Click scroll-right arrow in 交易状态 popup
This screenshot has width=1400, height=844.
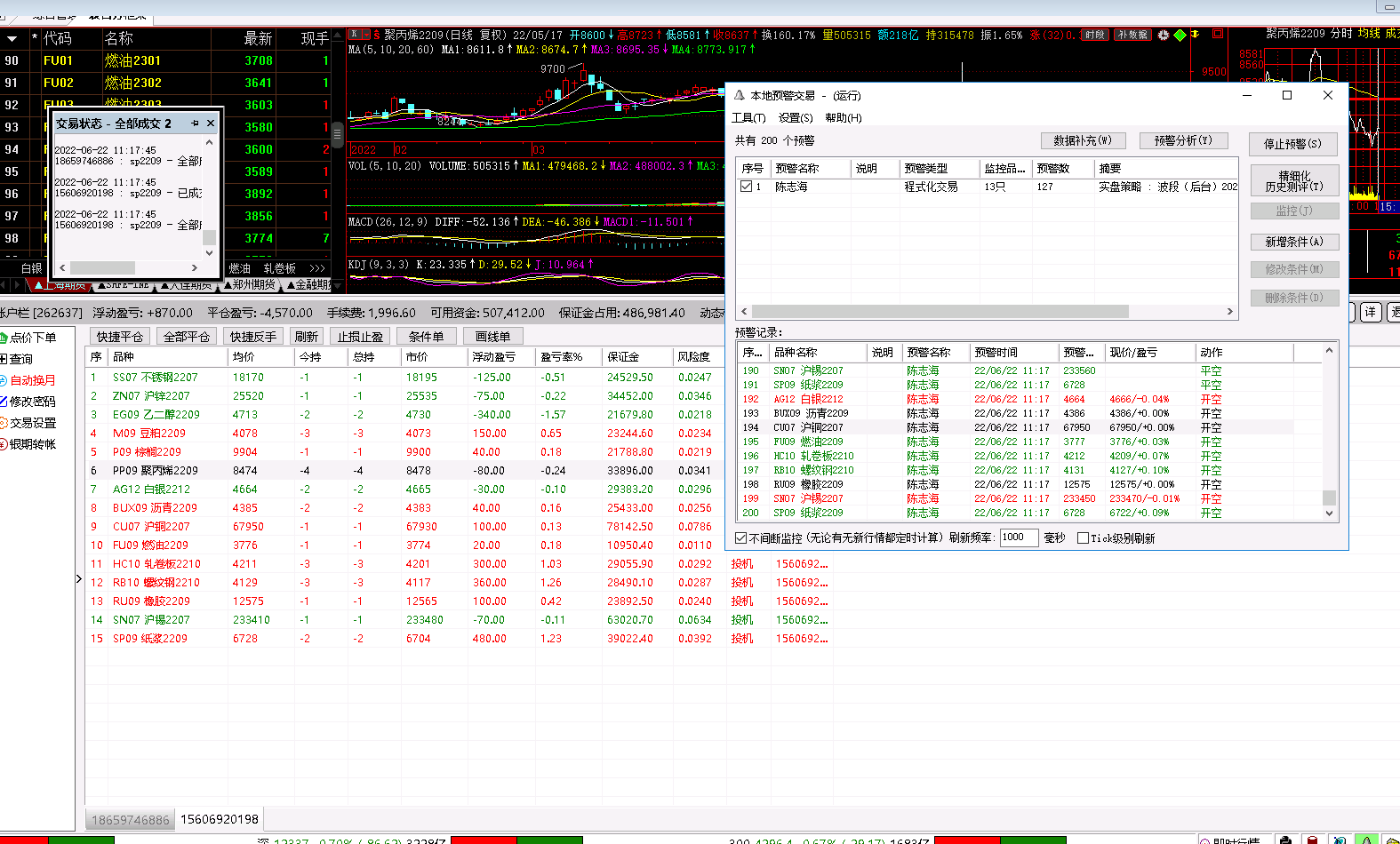[x=195, y=267]
